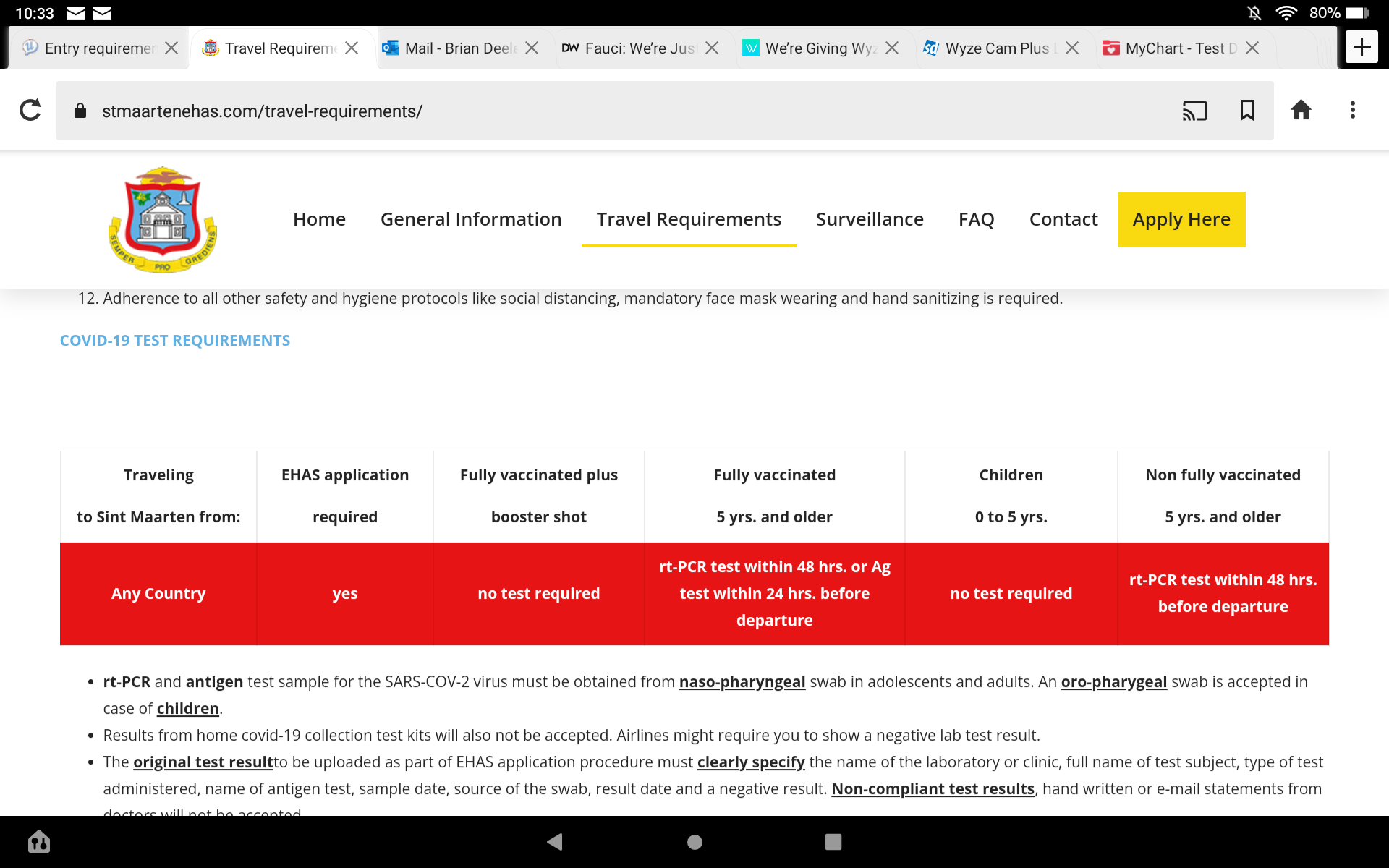
Task: Tap the Android home circle button
Action: (694, 842)
